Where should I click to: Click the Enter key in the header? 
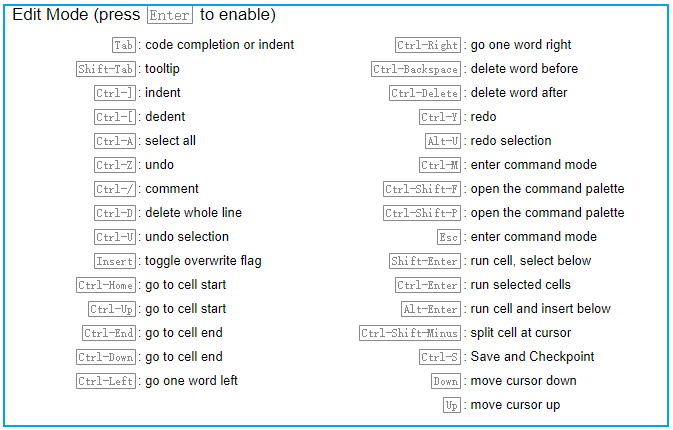tap(170, 16)
